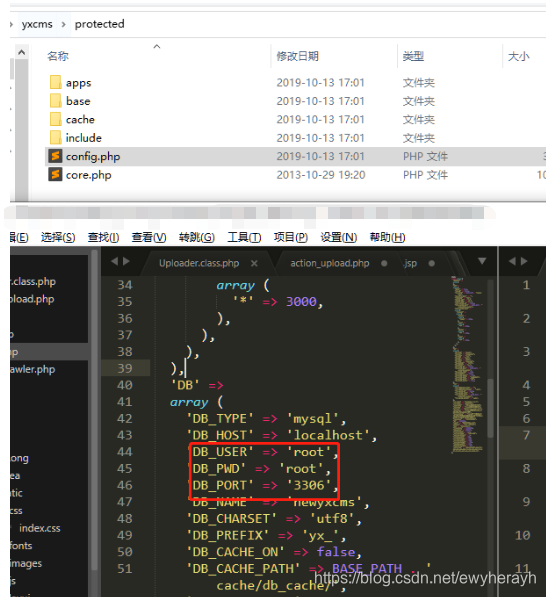Open the 帮助(H) menu
Image resolution: width=546 pixels, height=597 pixels.
pos(387,238)
